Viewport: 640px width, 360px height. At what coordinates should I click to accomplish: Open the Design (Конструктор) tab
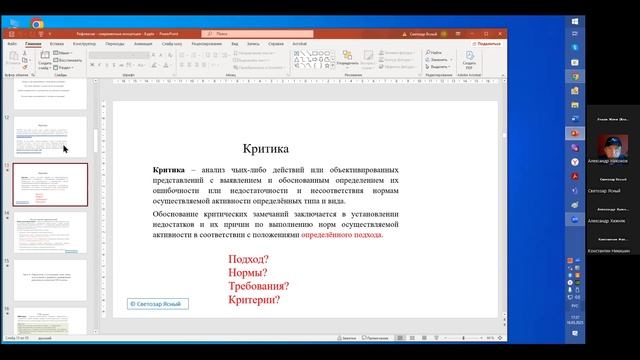[84, 44]
